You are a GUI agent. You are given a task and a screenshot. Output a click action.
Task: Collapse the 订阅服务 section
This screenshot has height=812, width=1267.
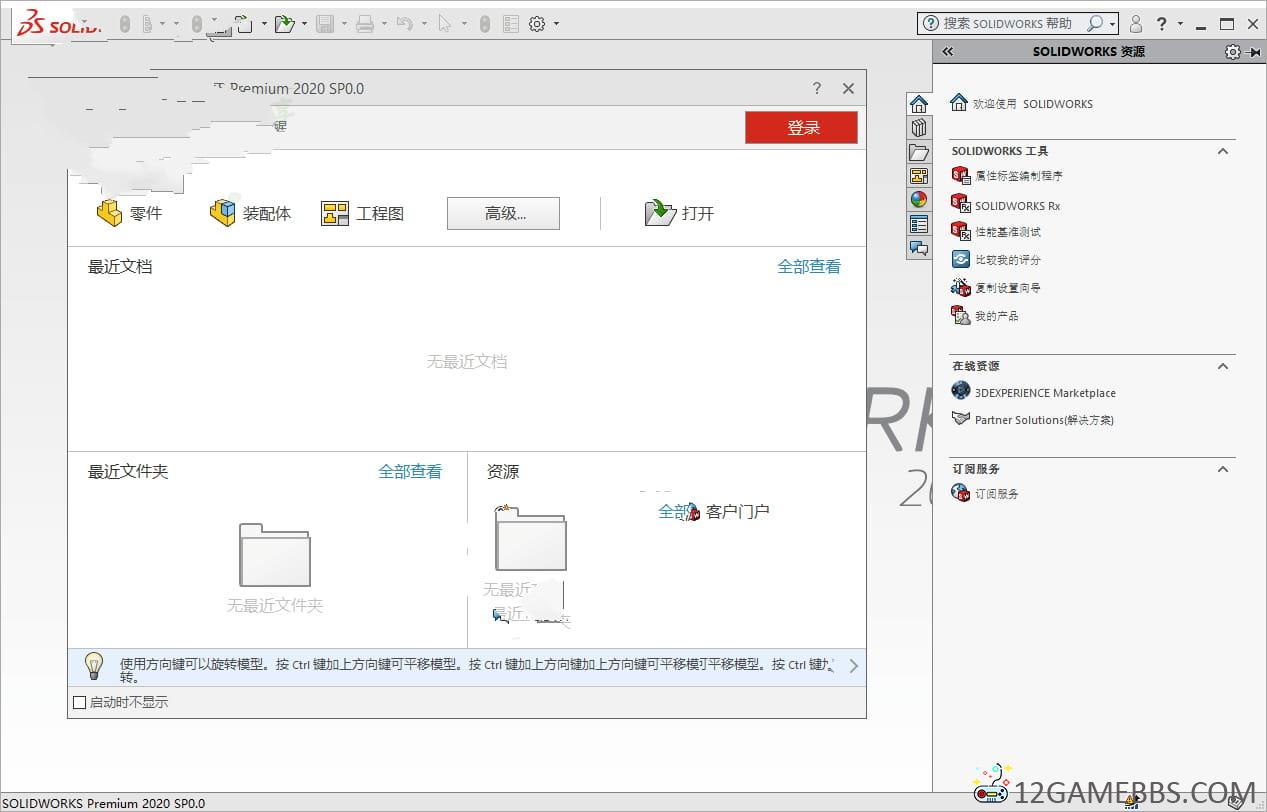(x=1222, y=469)
